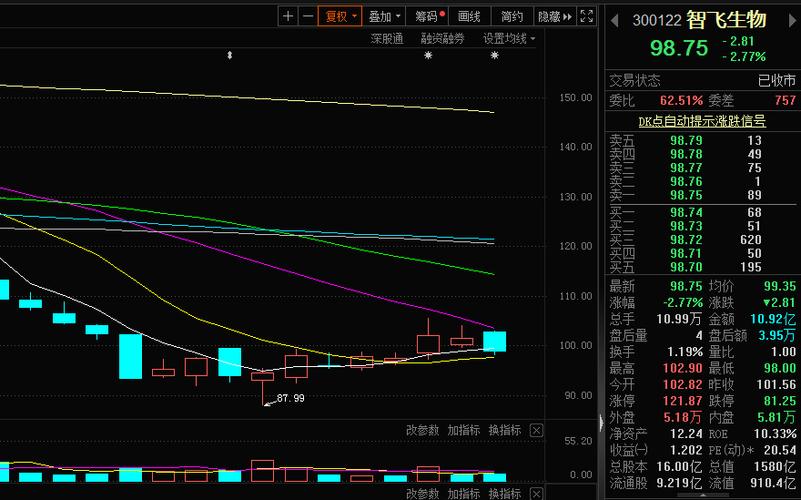Screen dimensions: 801x500
Task: Click 买五 price 98.70
Action: pyautogui.click(x=686, y=267)
